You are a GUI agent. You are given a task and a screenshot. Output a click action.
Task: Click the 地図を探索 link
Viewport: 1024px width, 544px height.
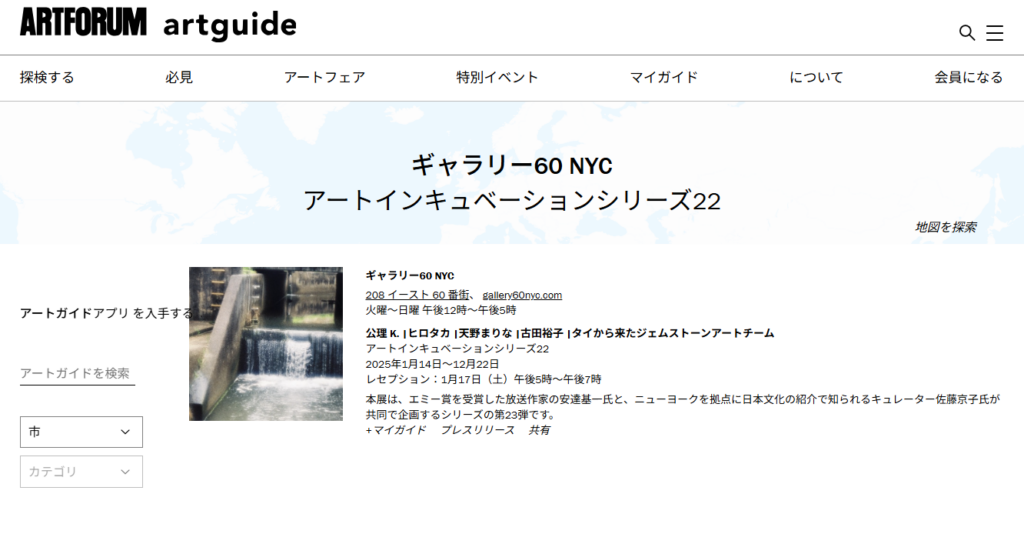(x=945, y=227)
